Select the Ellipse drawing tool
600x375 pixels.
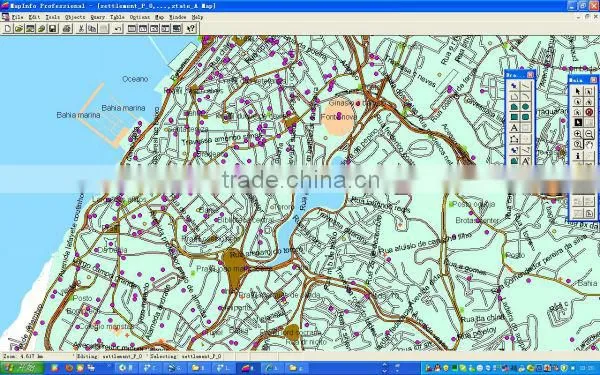point(526,107)
